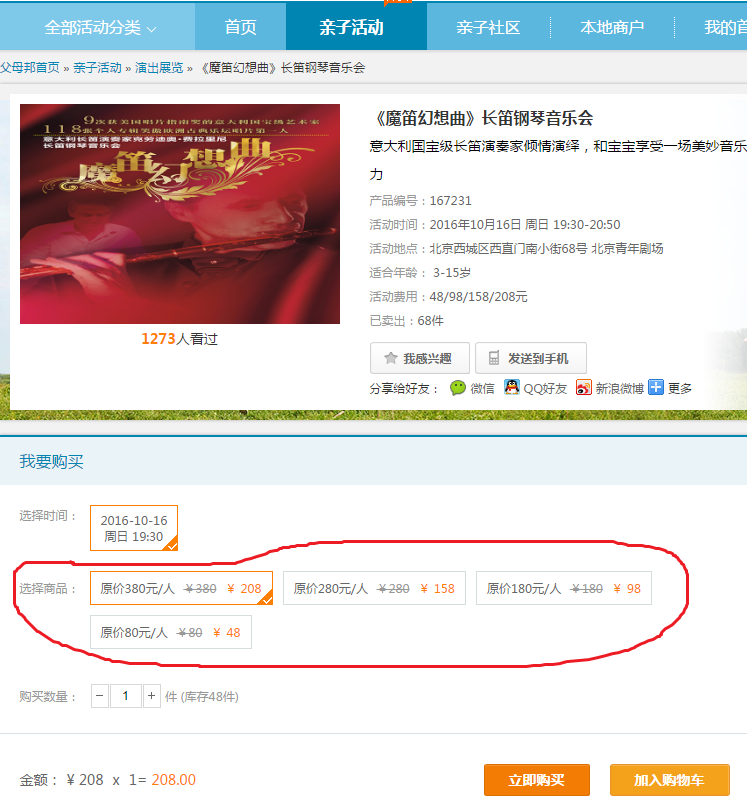The height and width of the screenshot is (800, 747).
Task: Switch to the 本地商户 tab
Action: pyautogui.click(x=612, y=27)
